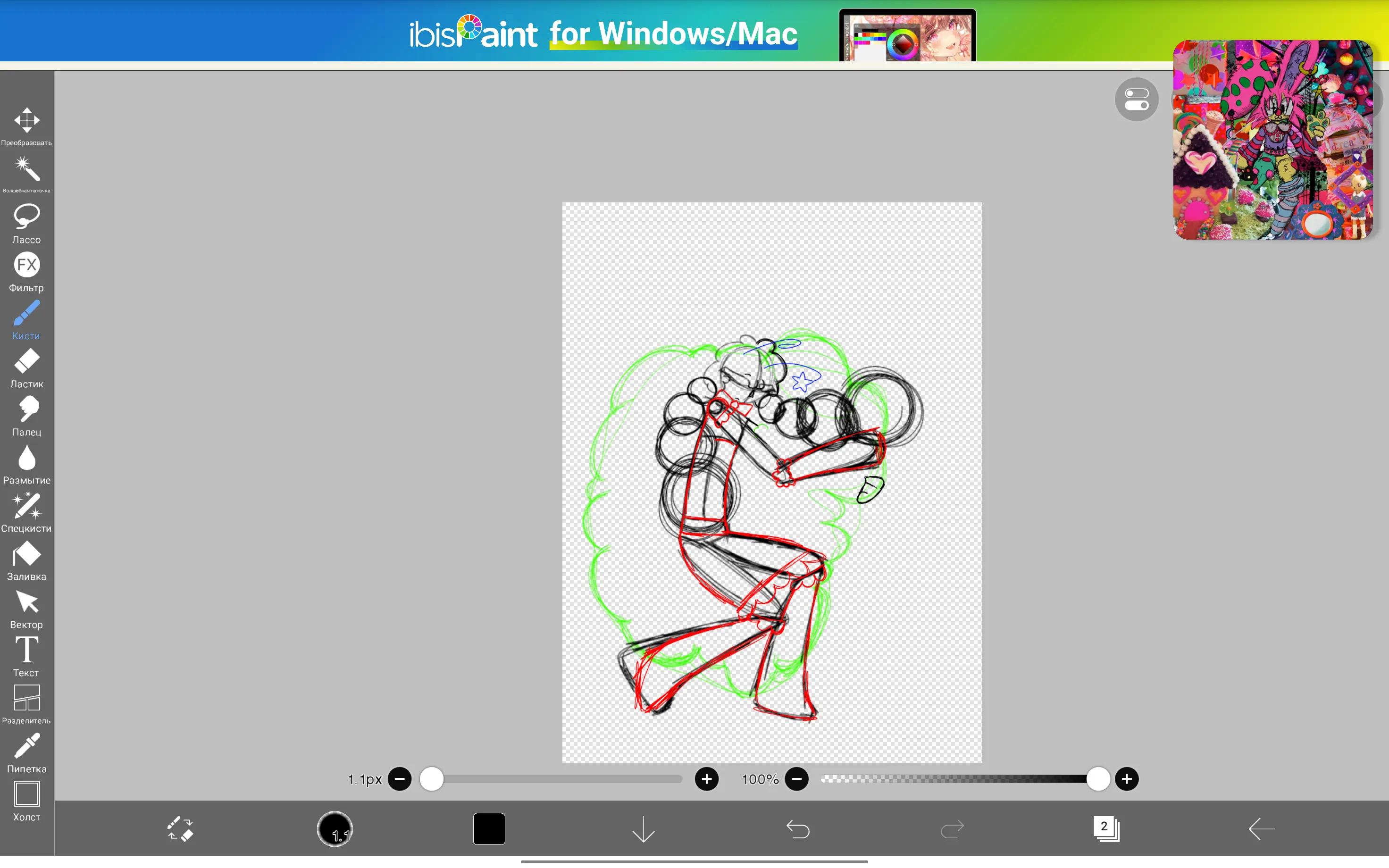The image size is (1389, 868).
Task: Undo the last stroke
Action: (798, 829)
